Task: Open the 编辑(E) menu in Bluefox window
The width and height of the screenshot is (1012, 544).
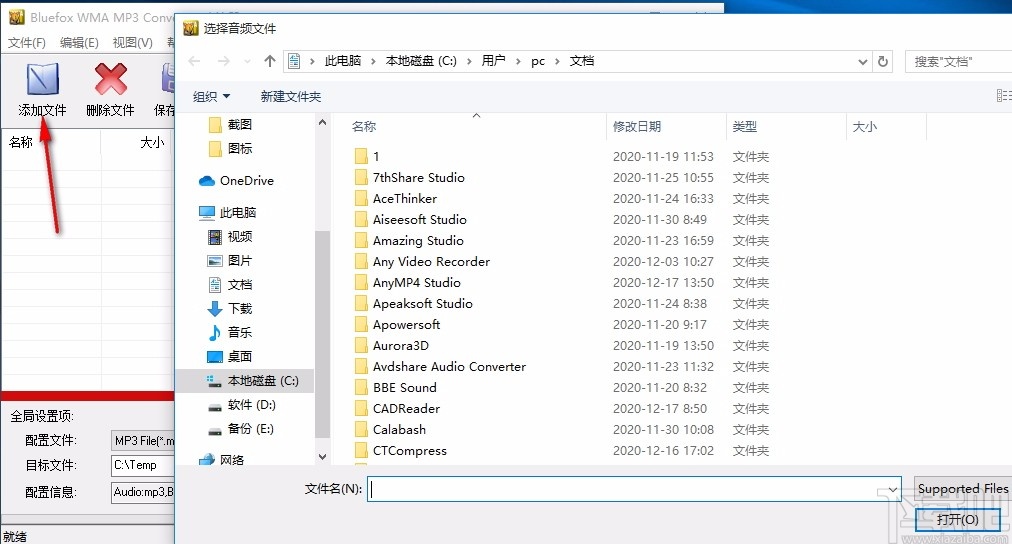Action: point(79,43)
